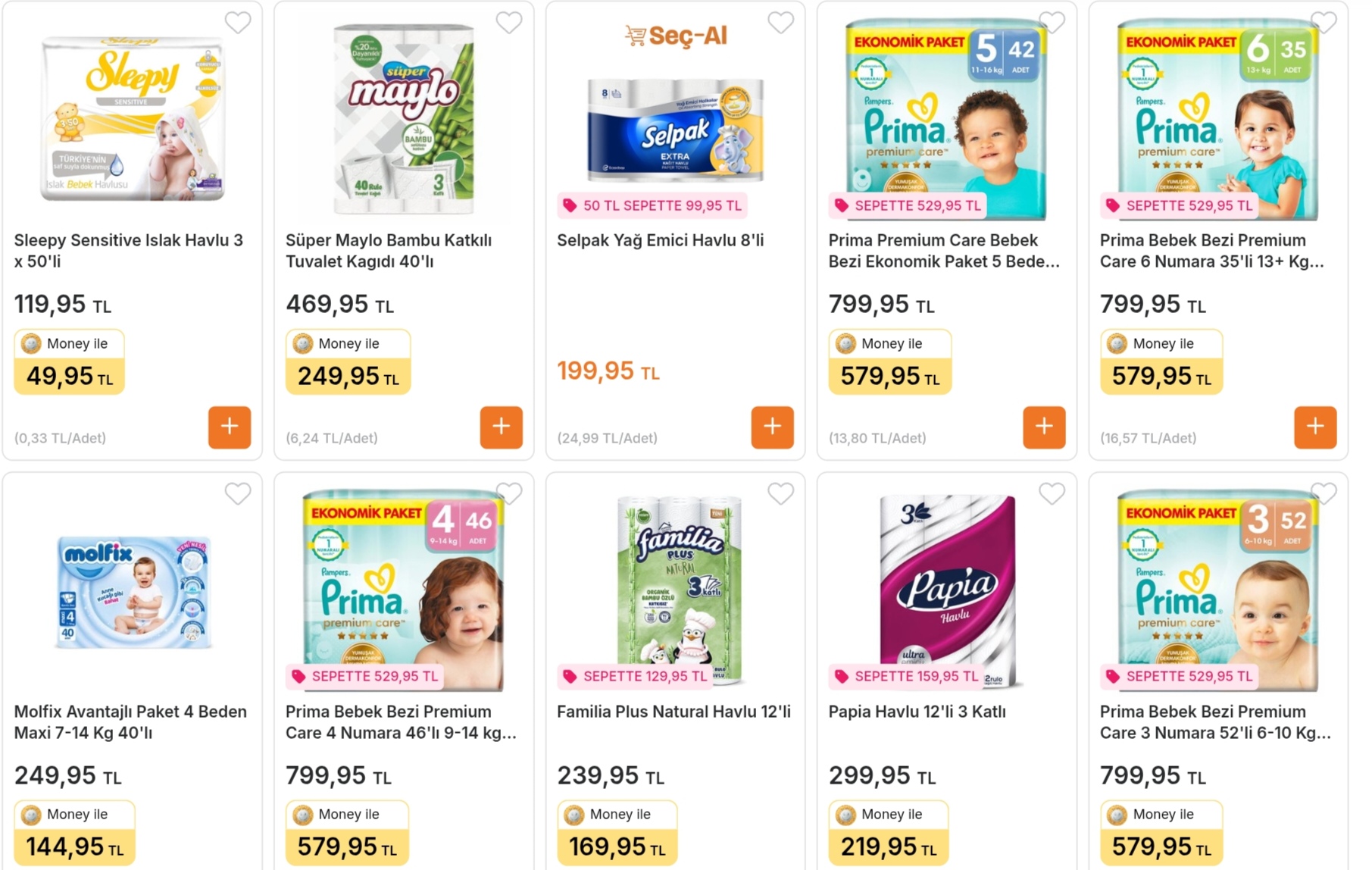Image resolution: width=1372 pixels, height=870 pixels.
Task: Favorite Familia Plus Natural Havlu
Action: (x=780, y=494)
